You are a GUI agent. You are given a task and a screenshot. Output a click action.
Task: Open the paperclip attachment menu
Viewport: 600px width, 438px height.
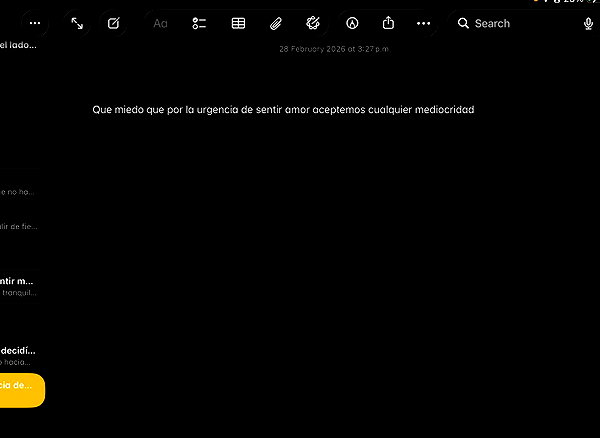276,24
